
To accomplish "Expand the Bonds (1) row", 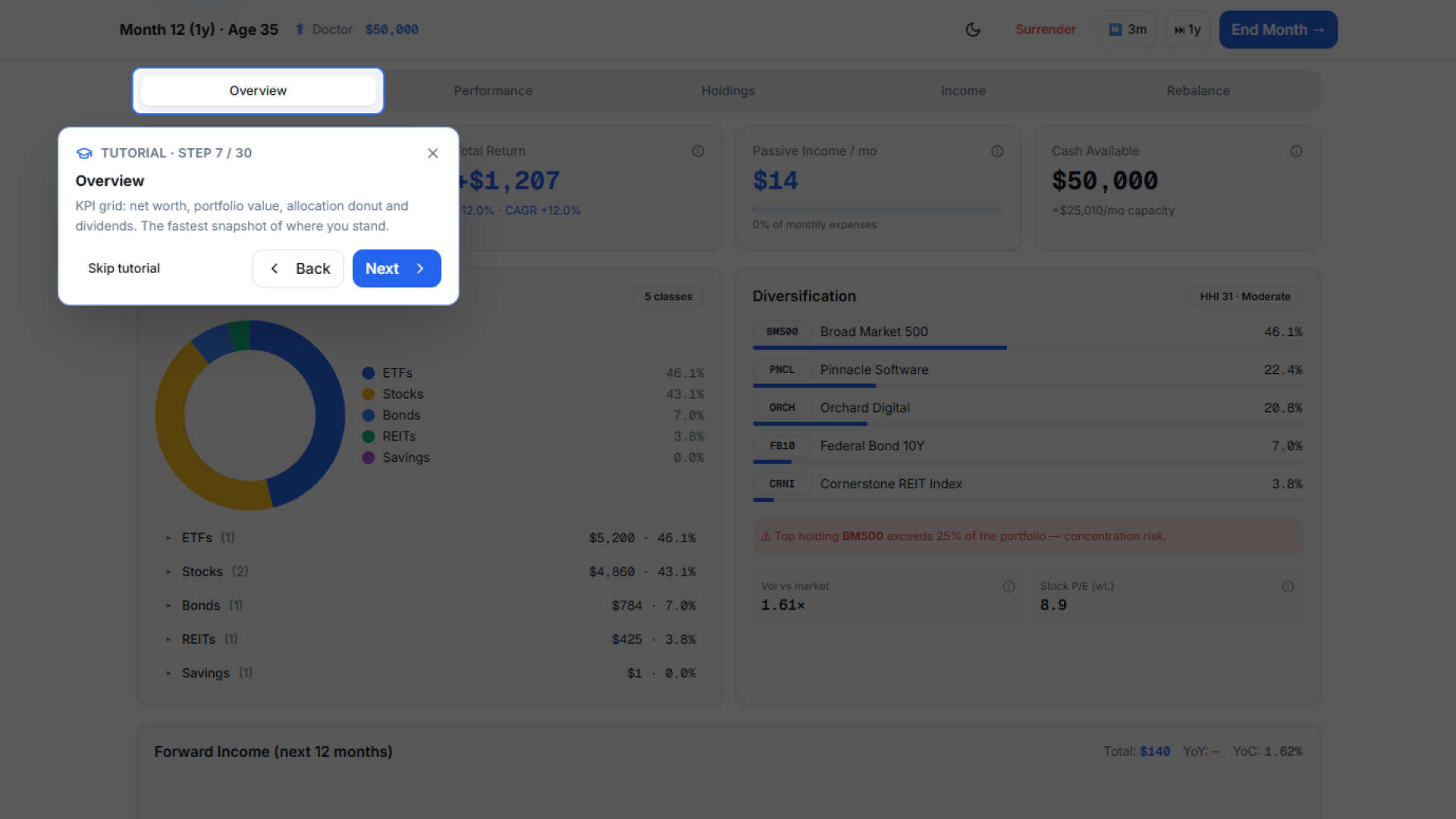I will coord(431,606).
